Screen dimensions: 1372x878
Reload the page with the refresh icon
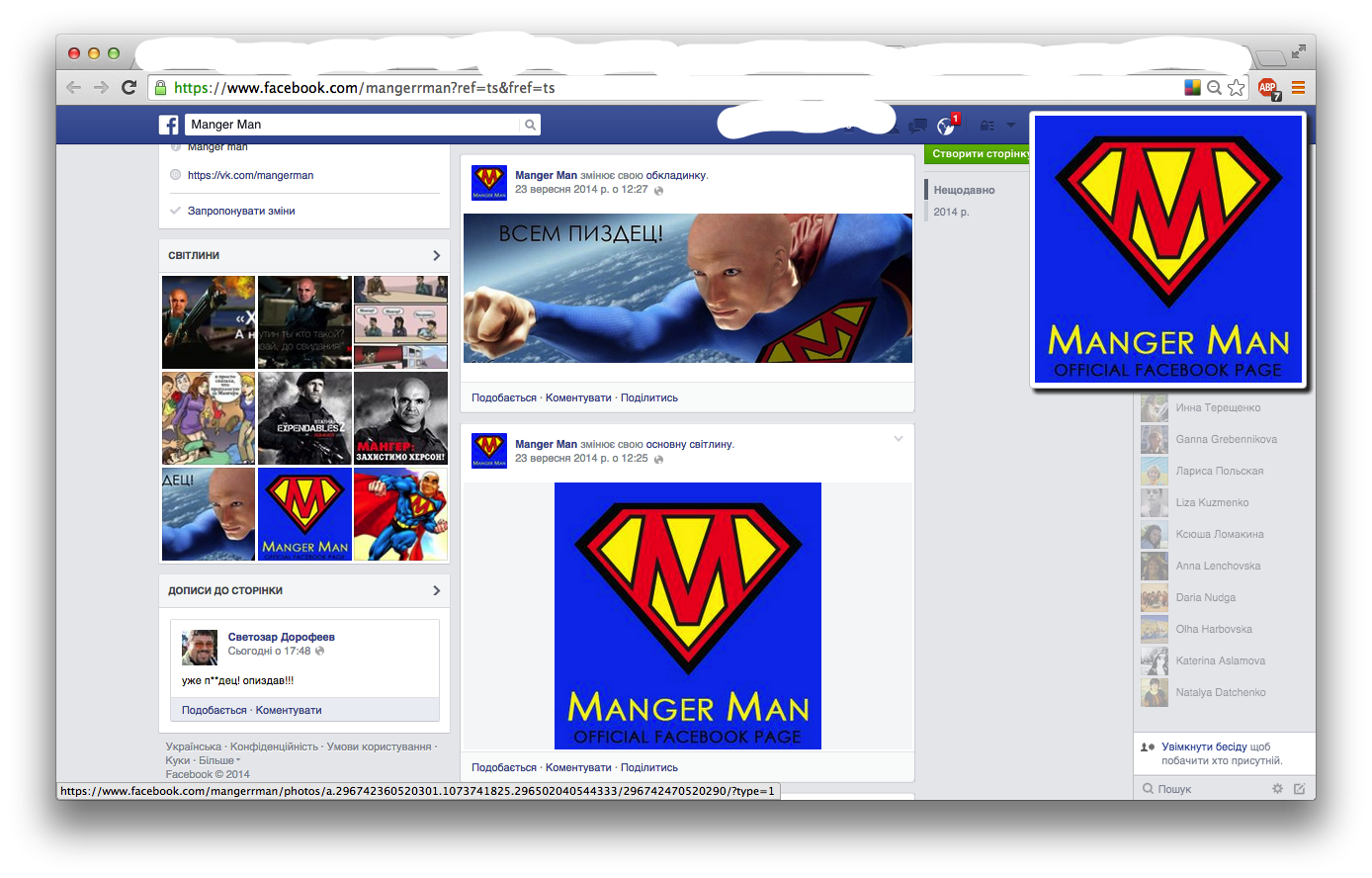pyautogui.click(x=129, y=87)
